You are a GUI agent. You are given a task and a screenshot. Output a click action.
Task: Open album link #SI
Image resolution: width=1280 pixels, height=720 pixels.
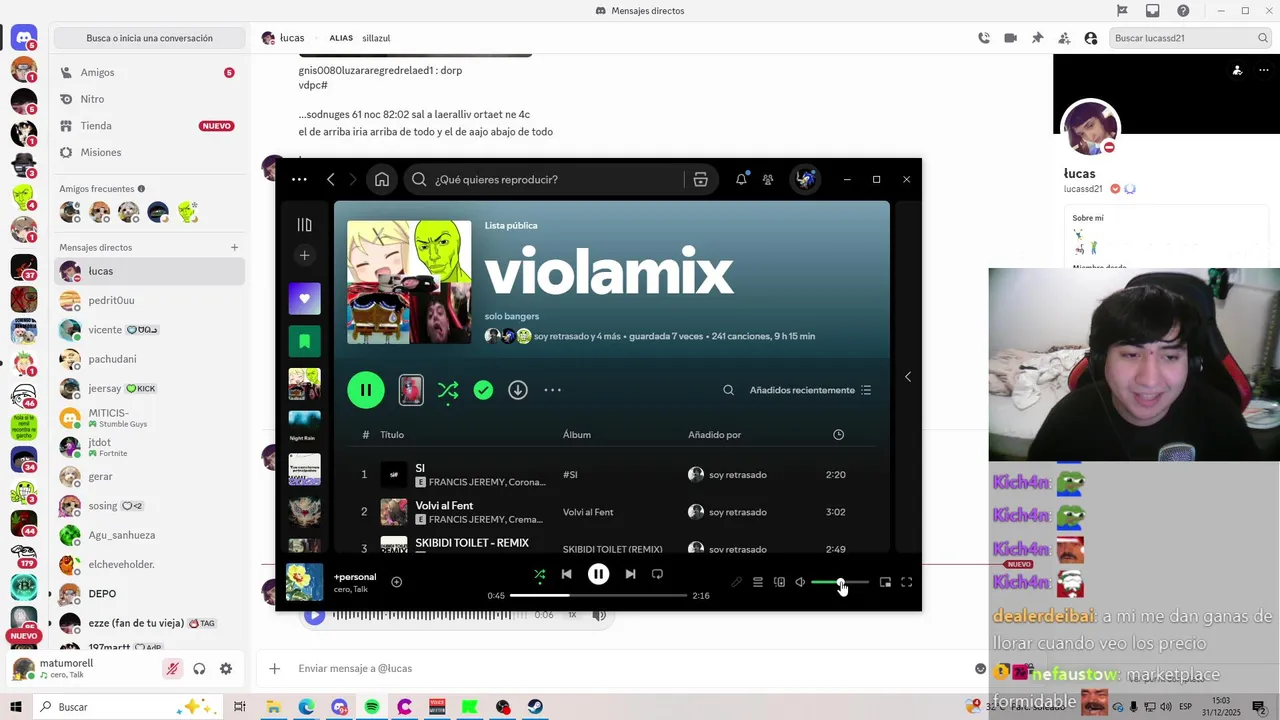click(x=570, y=475)
